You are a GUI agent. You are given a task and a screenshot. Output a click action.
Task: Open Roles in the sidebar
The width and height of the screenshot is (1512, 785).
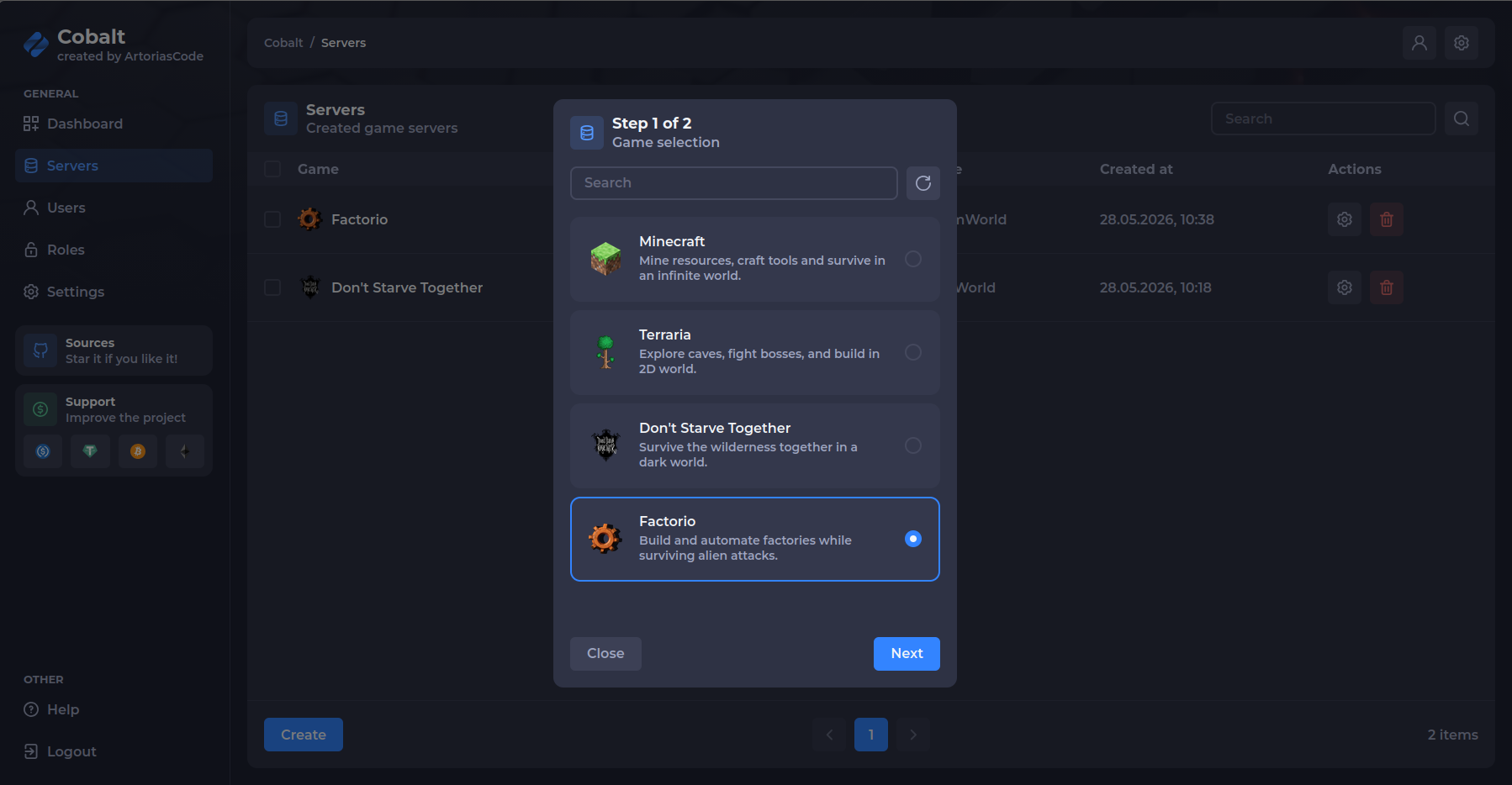pyautogui.click(x=114, y=250)
